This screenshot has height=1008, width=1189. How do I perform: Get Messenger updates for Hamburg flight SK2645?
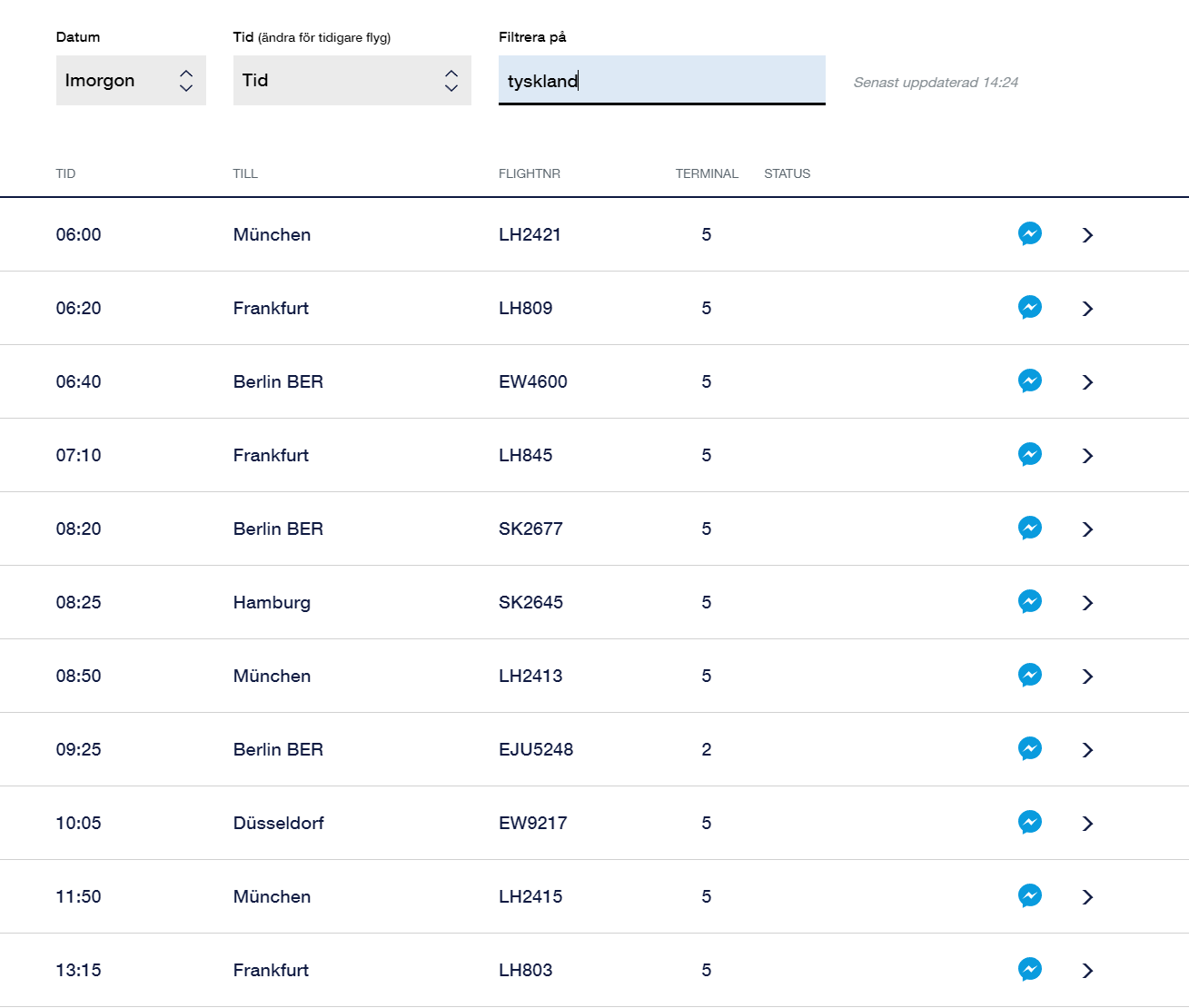point(1029,602)
